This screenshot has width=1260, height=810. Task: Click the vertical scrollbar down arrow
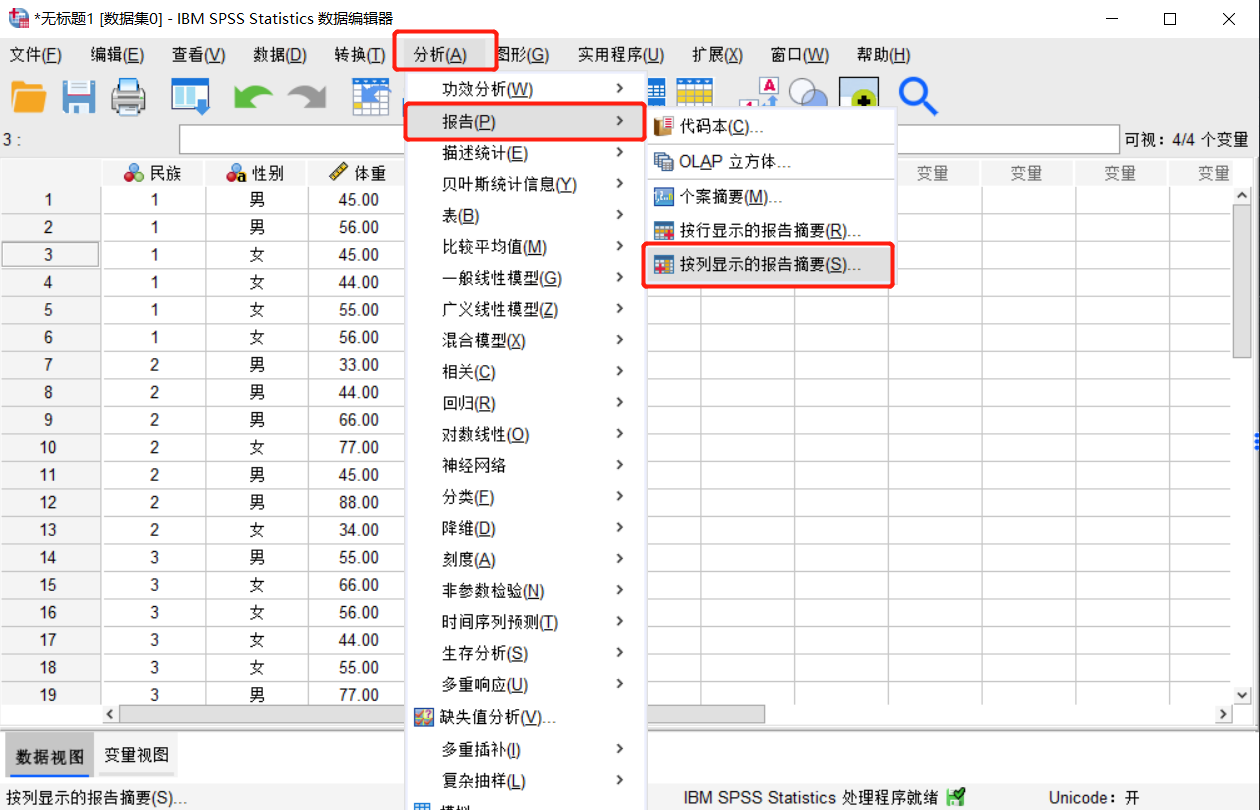[x=1243, y=695]
